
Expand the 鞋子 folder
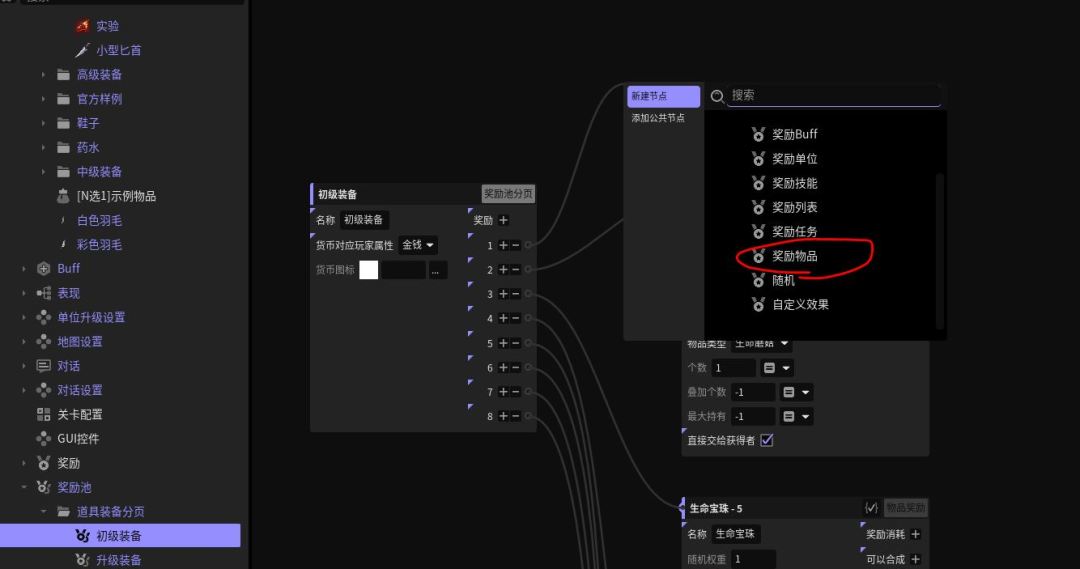[43, 123]
